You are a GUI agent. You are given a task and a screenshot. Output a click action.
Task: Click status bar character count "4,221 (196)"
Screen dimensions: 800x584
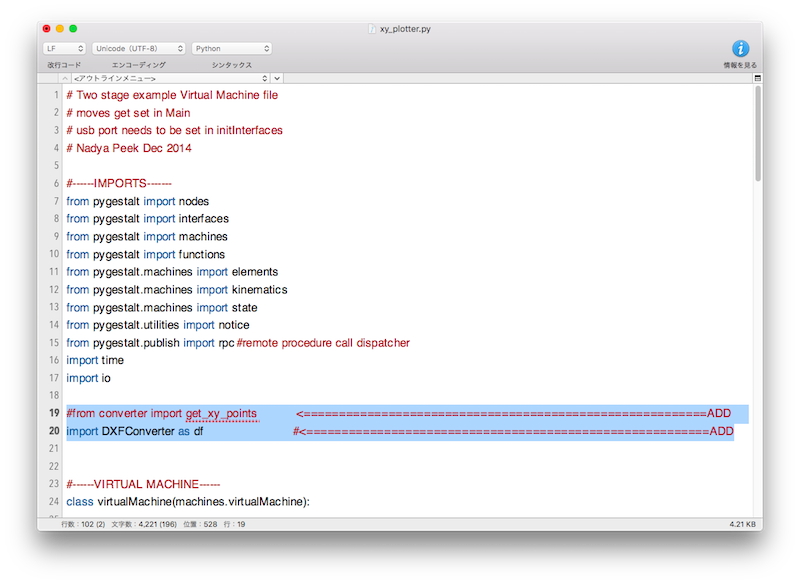coord(158,524)
